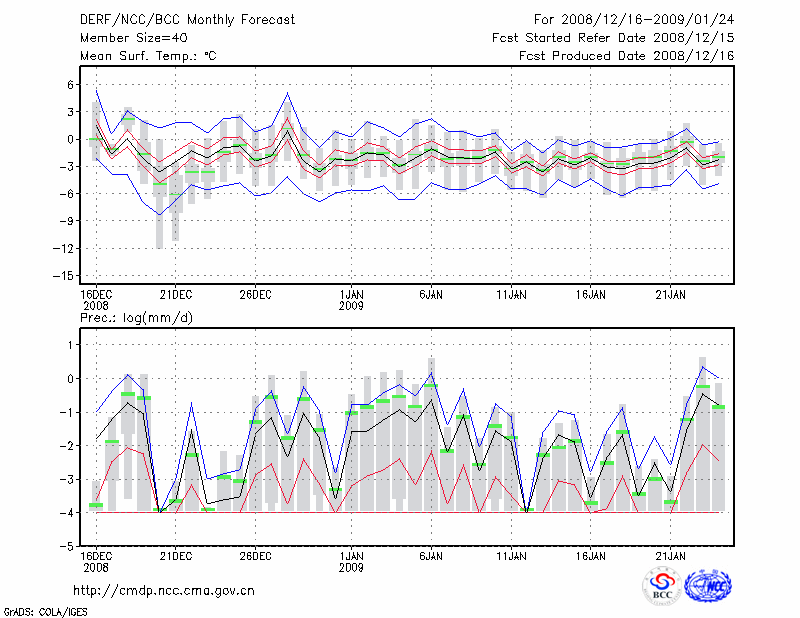Click 16DEC 2008 label under precipitation chart

pos(96,560)
